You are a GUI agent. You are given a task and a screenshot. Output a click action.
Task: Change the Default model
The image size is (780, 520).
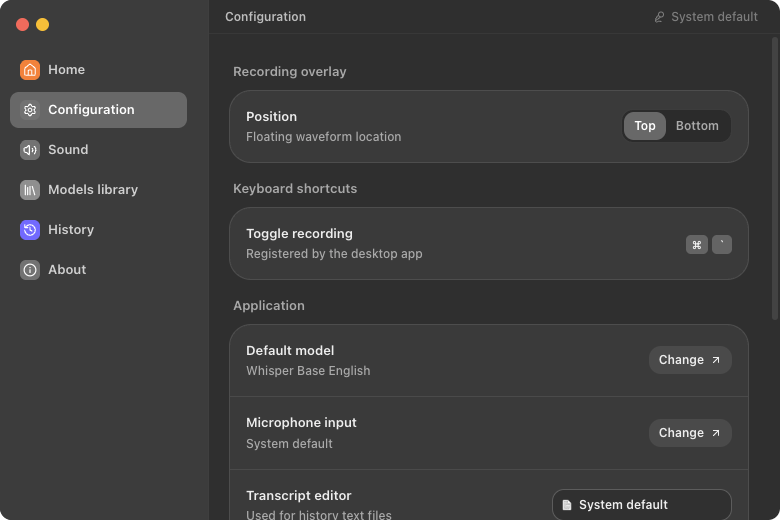click(690, 360)
